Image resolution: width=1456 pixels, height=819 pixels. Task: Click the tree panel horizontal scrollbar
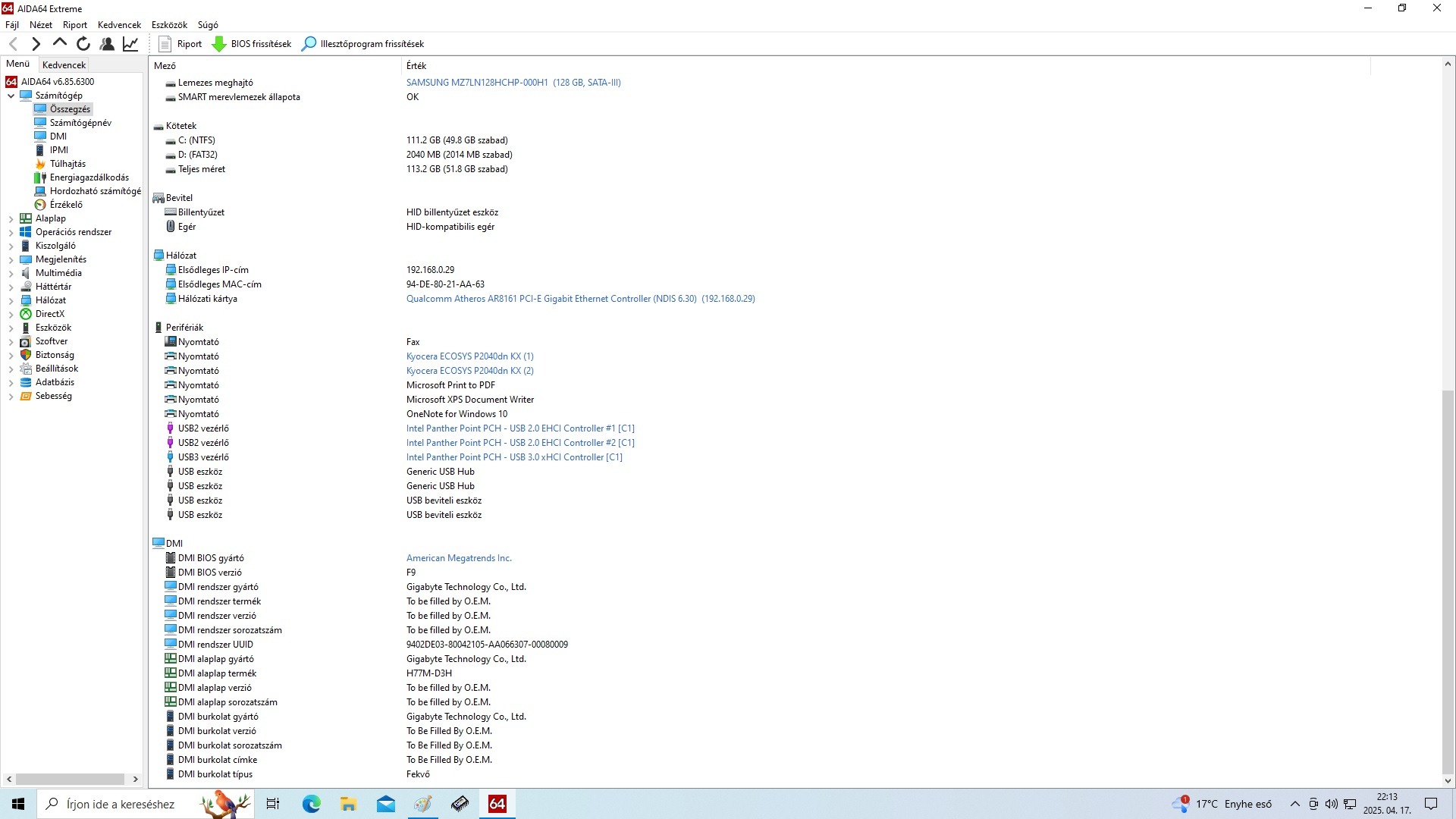click(x=71, y=779)
